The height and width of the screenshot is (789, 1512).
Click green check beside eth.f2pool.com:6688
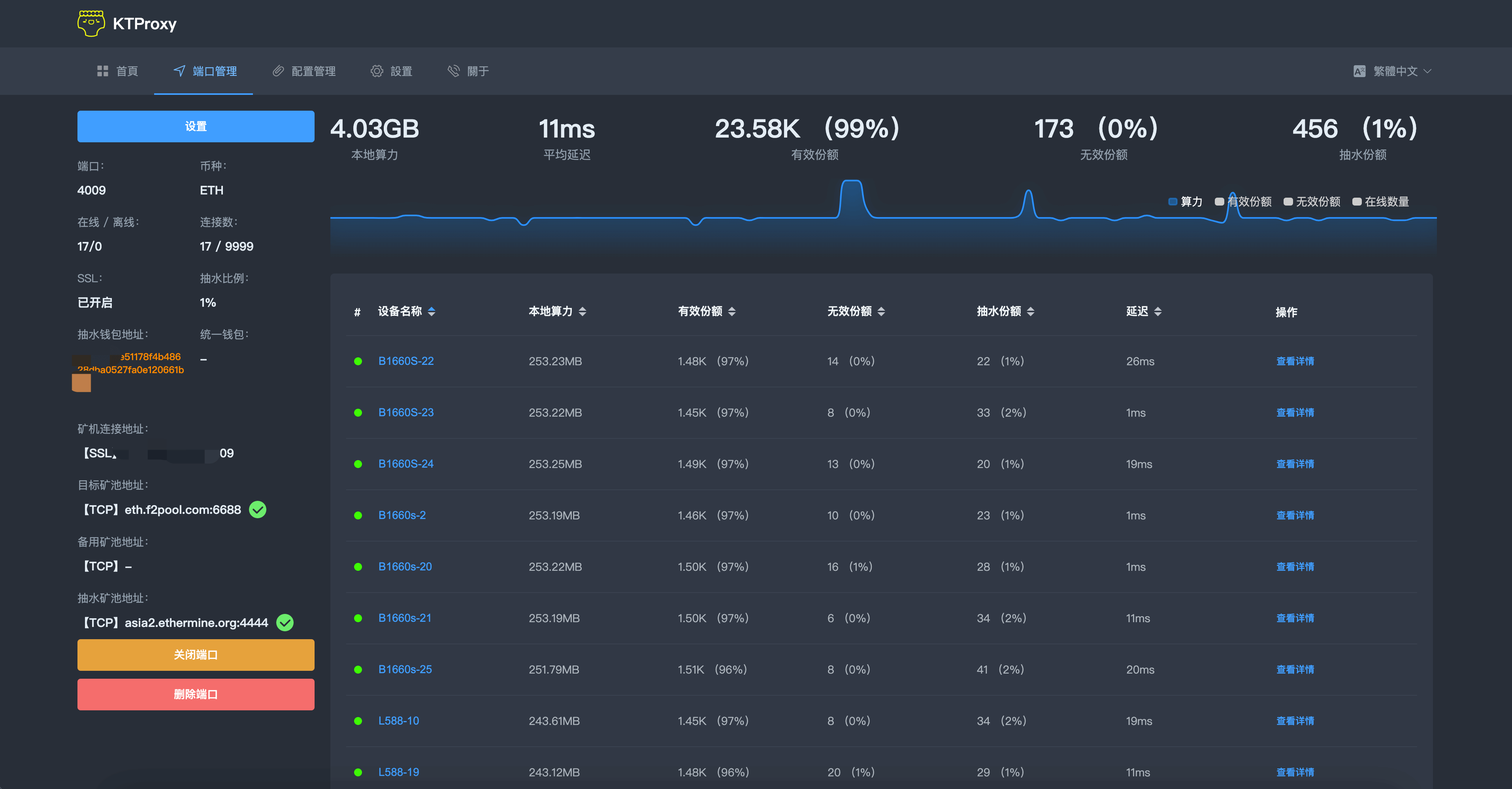(x=258, y=510)
